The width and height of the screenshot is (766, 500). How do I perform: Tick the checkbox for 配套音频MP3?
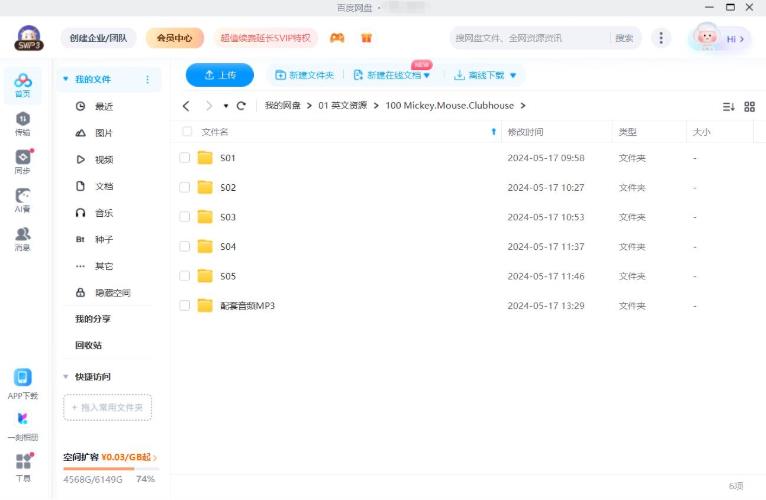(185, 305)
